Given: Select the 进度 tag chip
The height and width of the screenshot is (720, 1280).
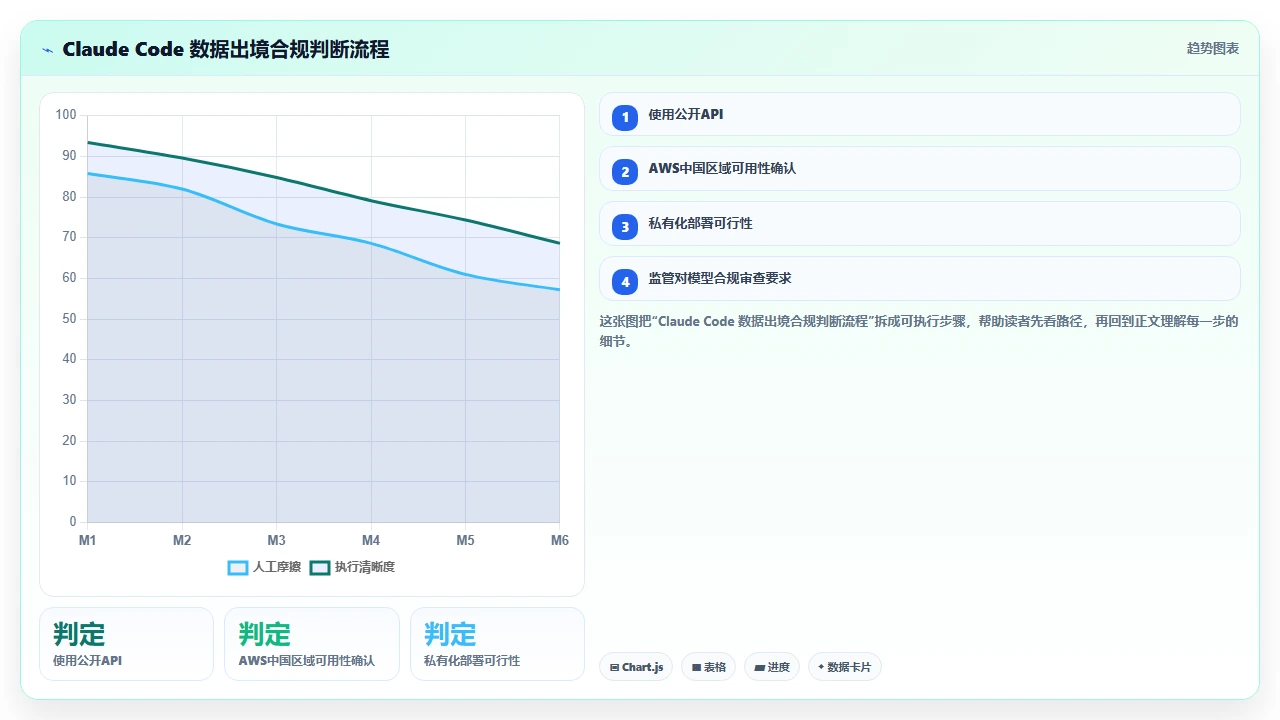Looking at the screenshot, I should [x=772, y=667].
